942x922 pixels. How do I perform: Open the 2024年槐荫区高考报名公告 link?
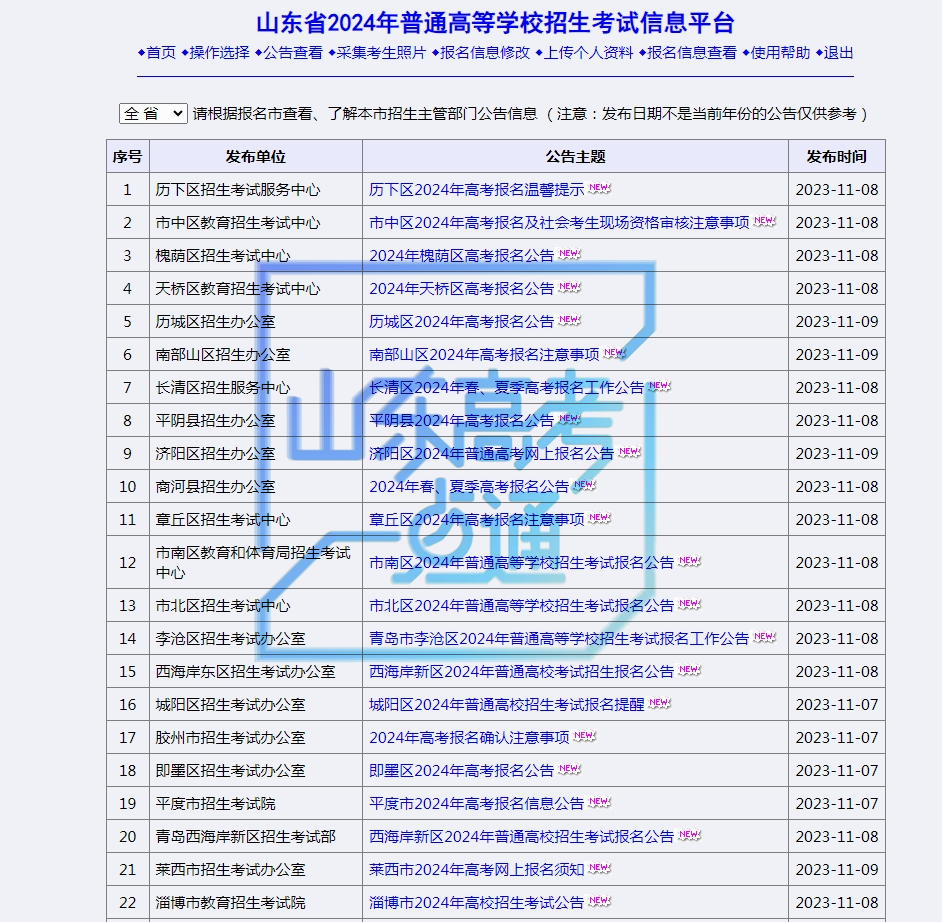pos(461,255)
